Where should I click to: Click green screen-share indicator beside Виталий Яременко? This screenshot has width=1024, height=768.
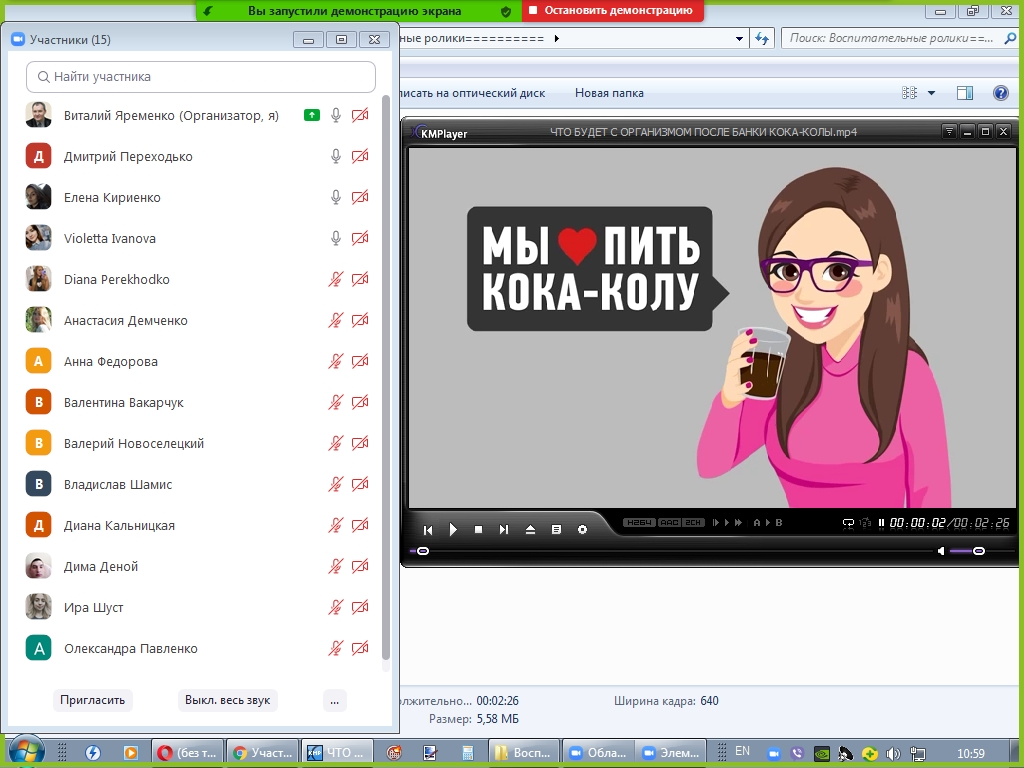tap(312, 116)
